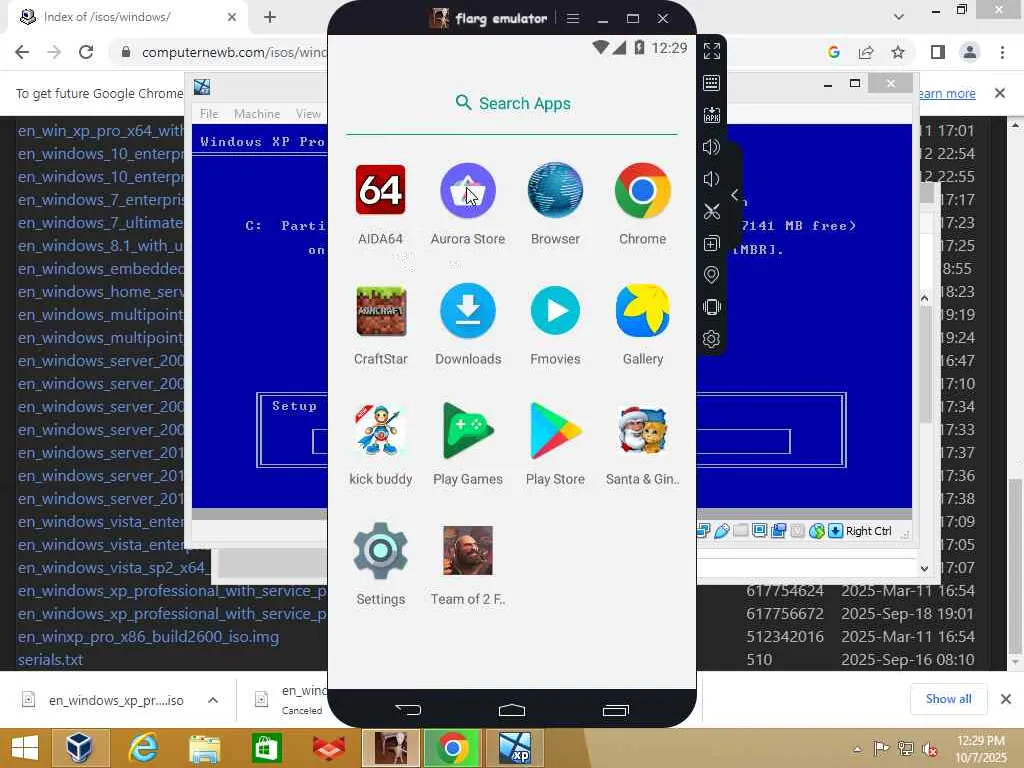Screen dimensions: 1024x768
Task: Toggle Chrome side panel
Action: 938,52
